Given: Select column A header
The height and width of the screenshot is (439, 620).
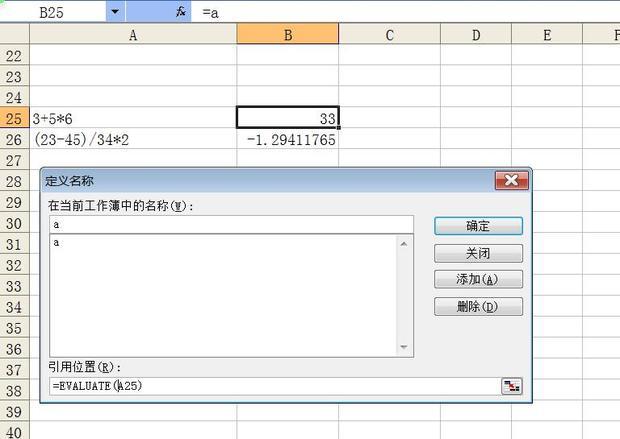Looking at the screenshot, I should 133,35.
